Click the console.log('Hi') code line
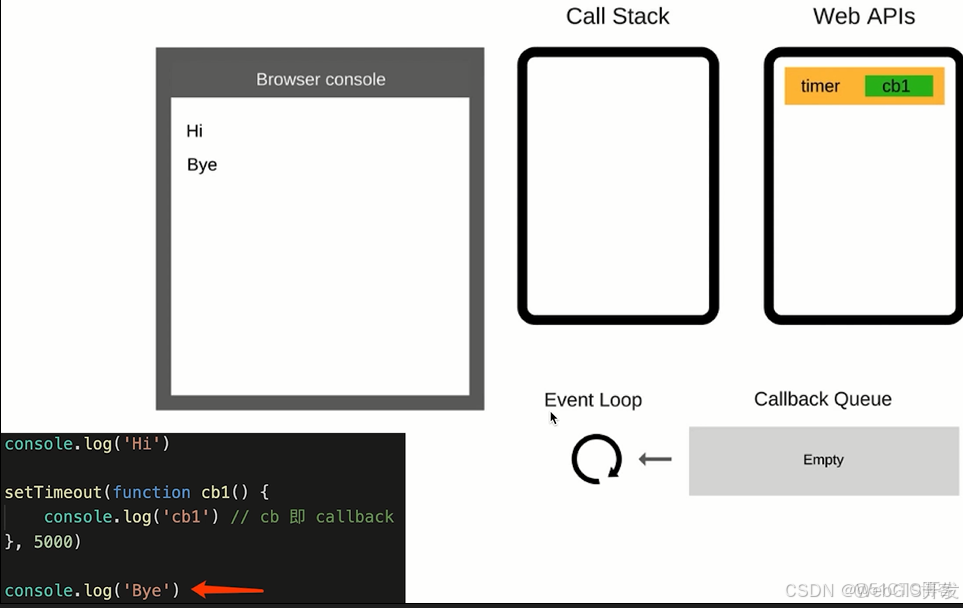 (x=87, y=443)
